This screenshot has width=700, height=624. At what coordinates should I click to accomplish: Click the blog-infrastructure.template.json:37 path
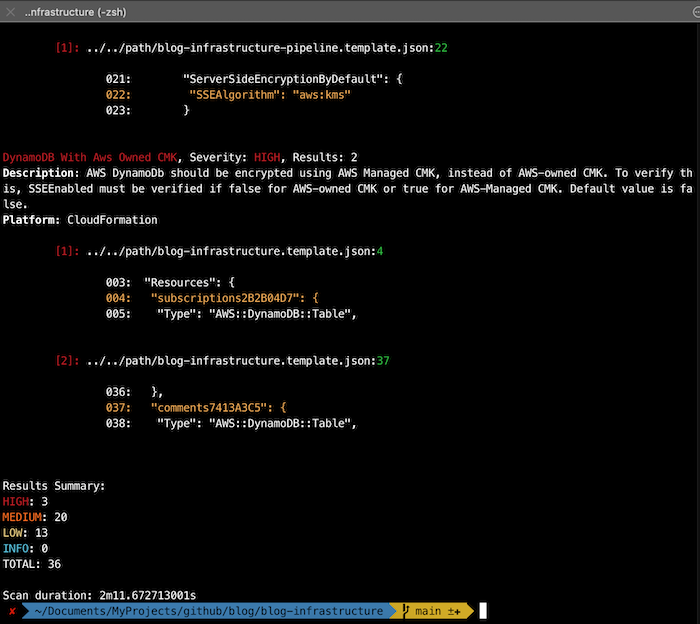click(x=238, y=360)
